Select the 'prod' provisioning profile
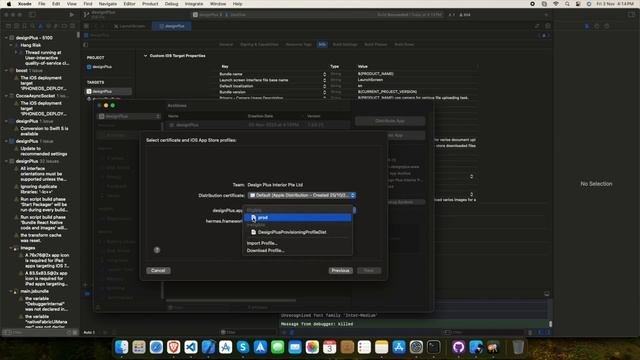 (298, 218)
